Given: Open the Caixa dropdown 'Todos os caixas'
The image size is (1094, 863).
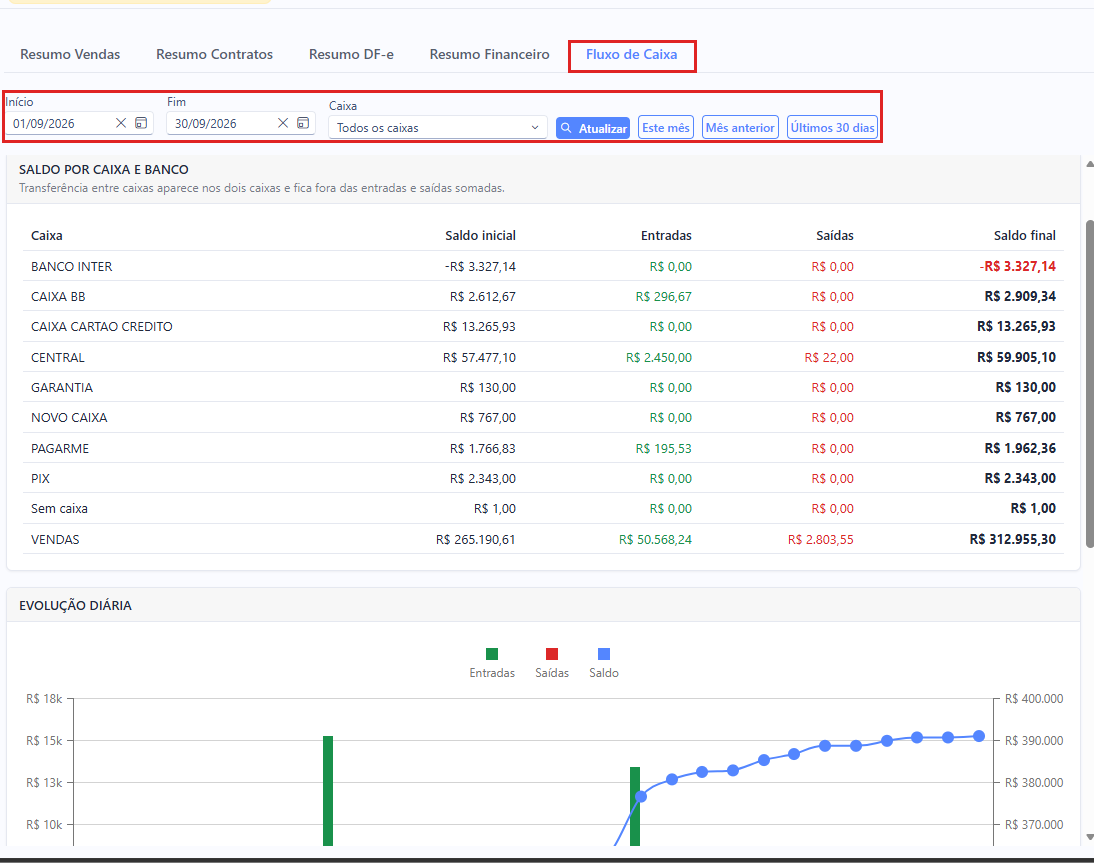Looking at the screenshot, I should (437, 128).
